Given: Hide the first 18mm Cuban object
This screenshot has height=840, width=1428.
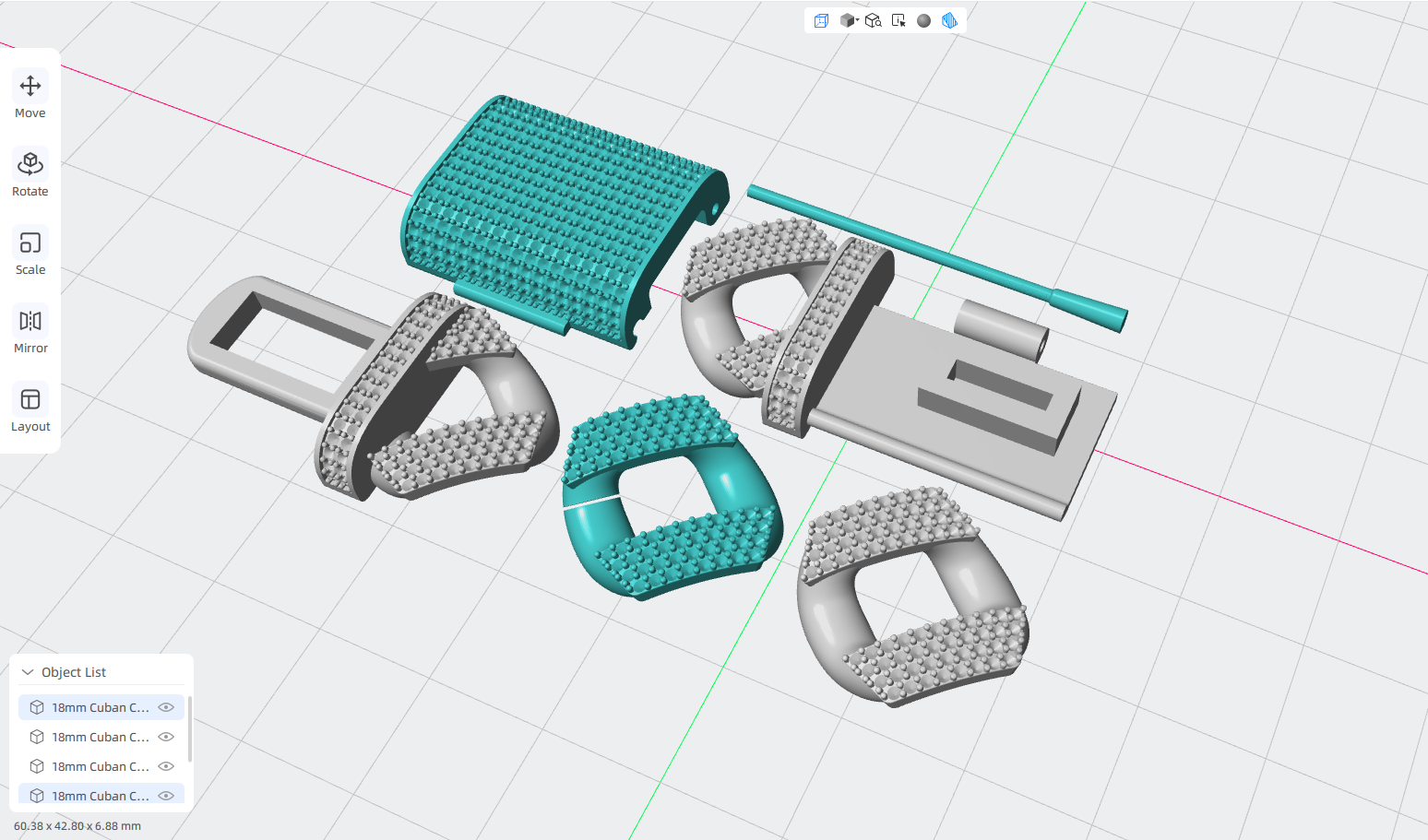Looking at the screenshot, I should 166,707.
